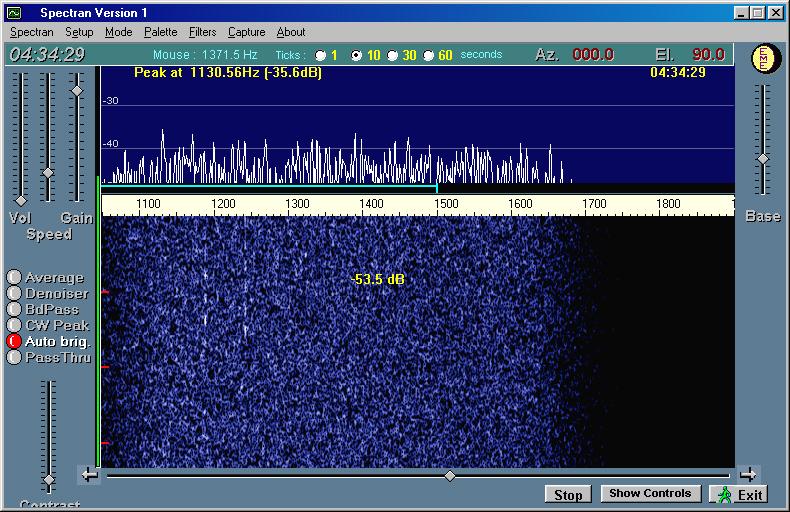This screenshot has width=790, height=512.
Task: Click the Speed slider handle
Action: [48, 173]
